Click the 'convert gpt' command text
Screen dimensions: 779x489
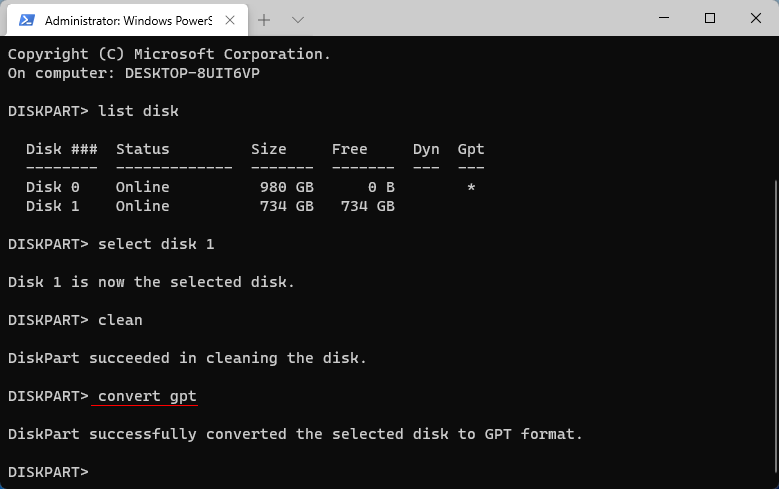pyautogui.click(x=147, y=397)
